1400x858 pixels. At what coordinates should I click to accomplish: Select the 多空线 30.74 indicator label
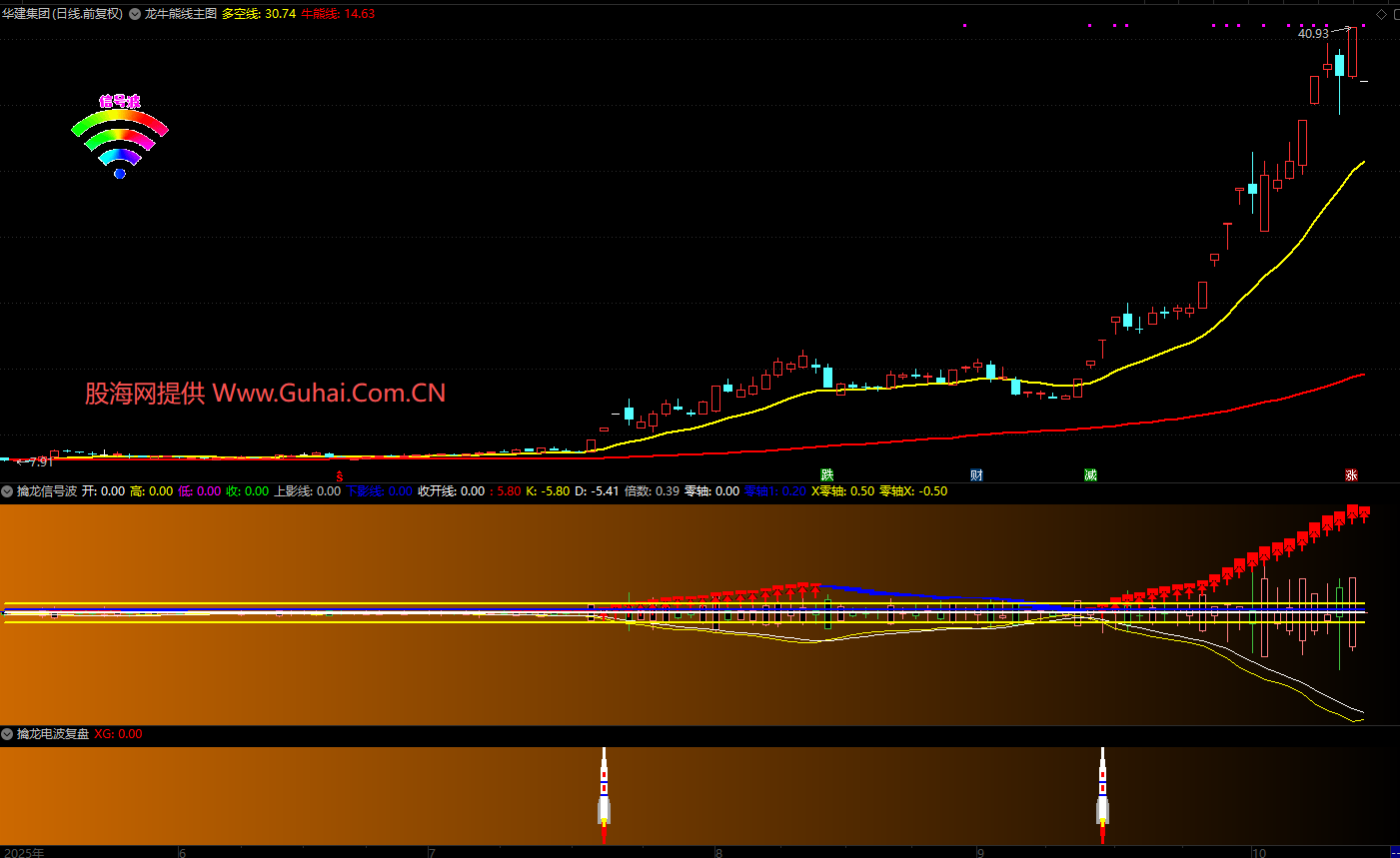258,14
